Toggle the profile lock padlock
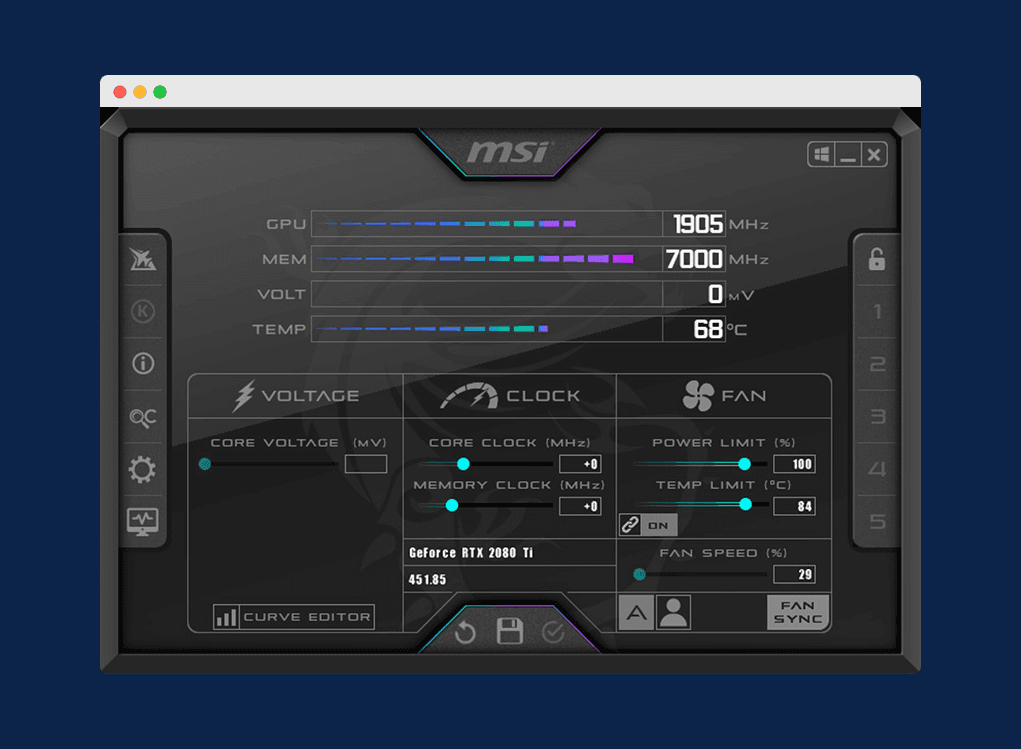 click(877, 260)
